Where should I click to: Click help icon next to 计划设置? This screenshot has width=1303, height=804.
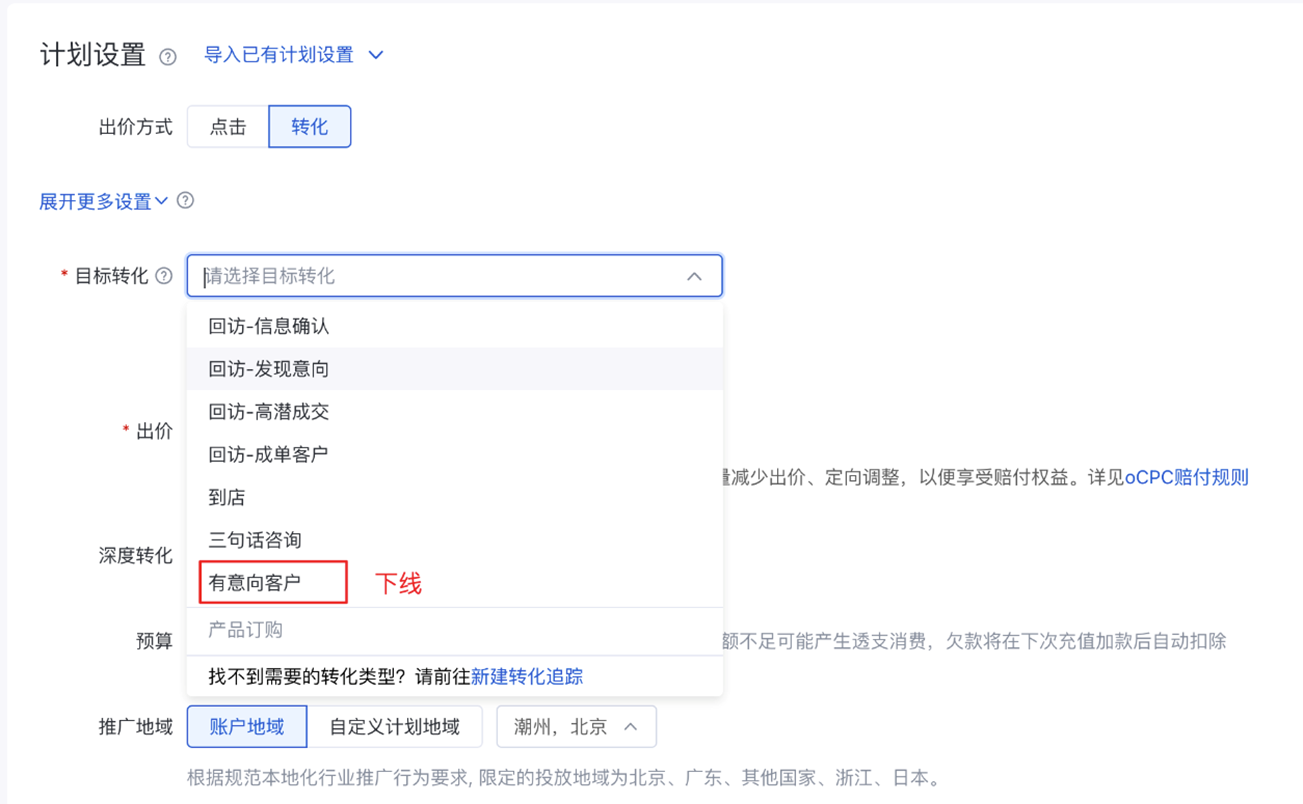point(168,57)
